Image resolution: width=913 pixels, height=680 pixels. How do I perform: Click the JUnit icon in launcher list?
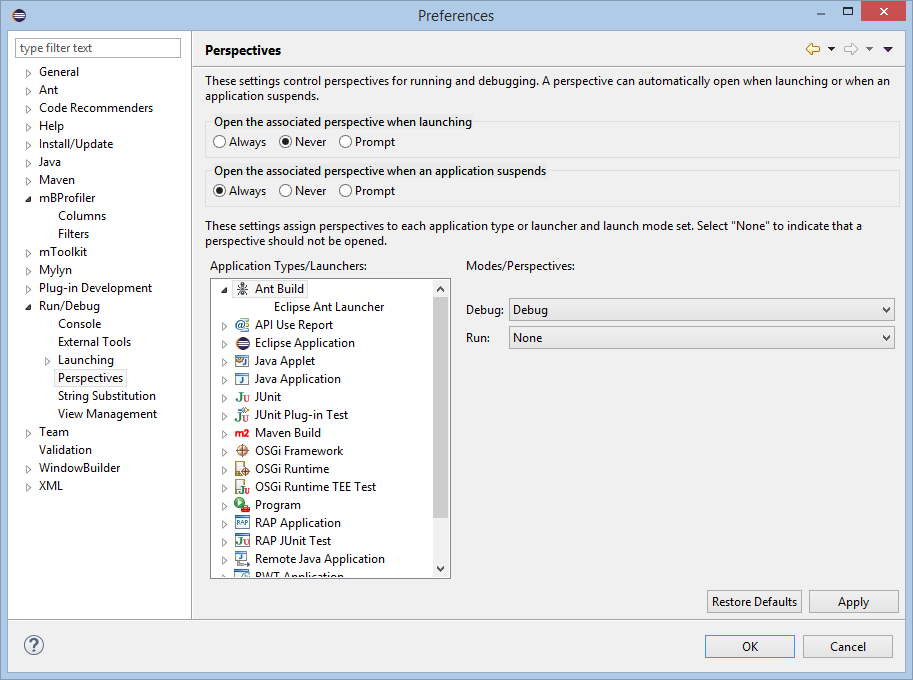pos(242,397)
